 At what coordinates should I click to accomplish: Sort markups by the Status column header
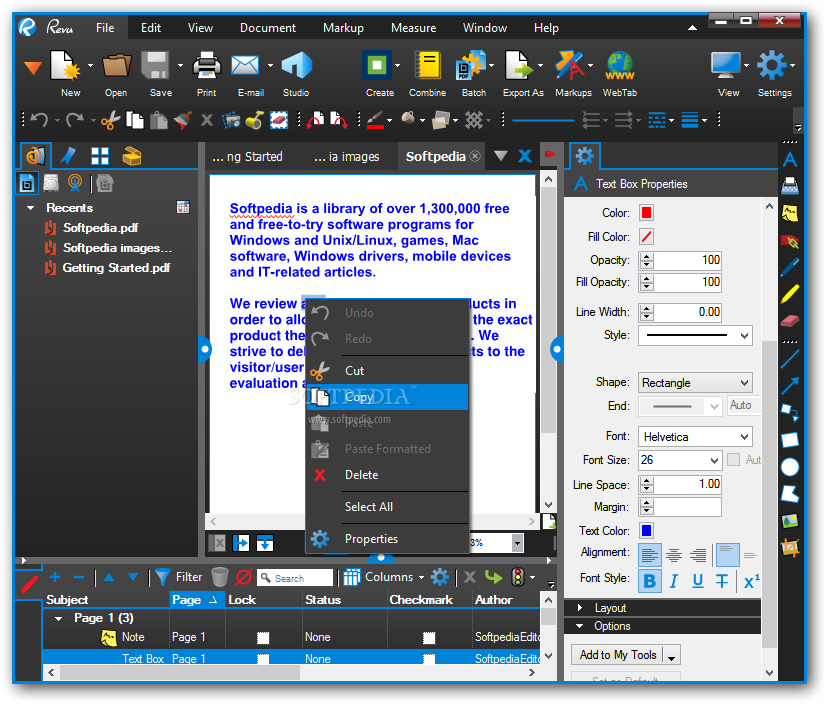tap(323, 600)
